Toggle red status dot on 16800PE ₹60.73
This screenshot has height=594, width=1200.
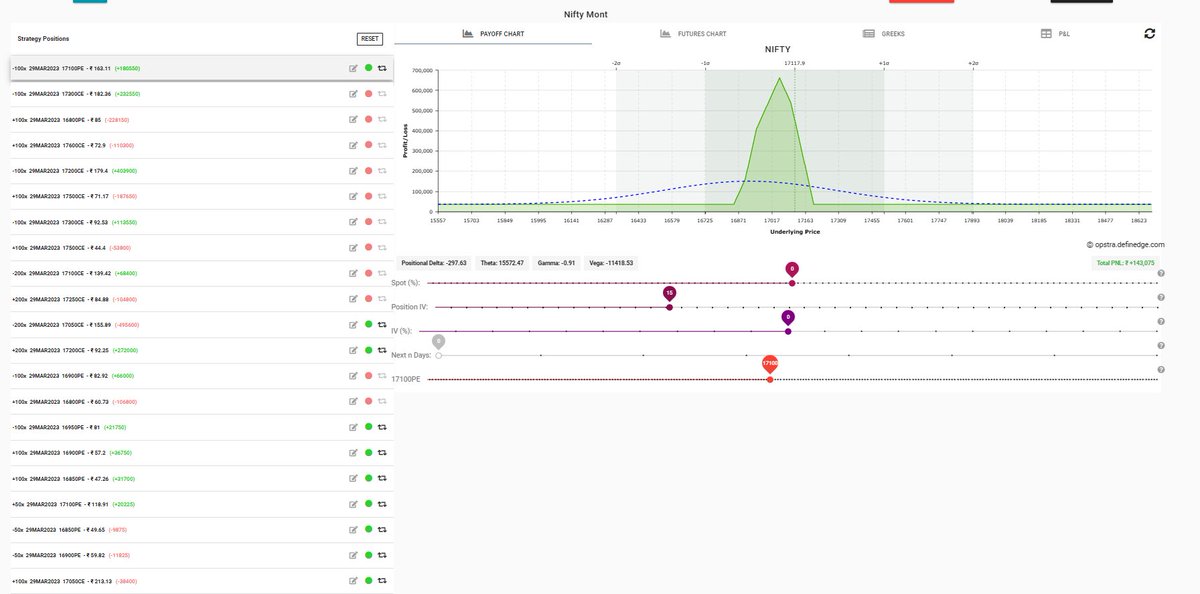tap(368, 401)
